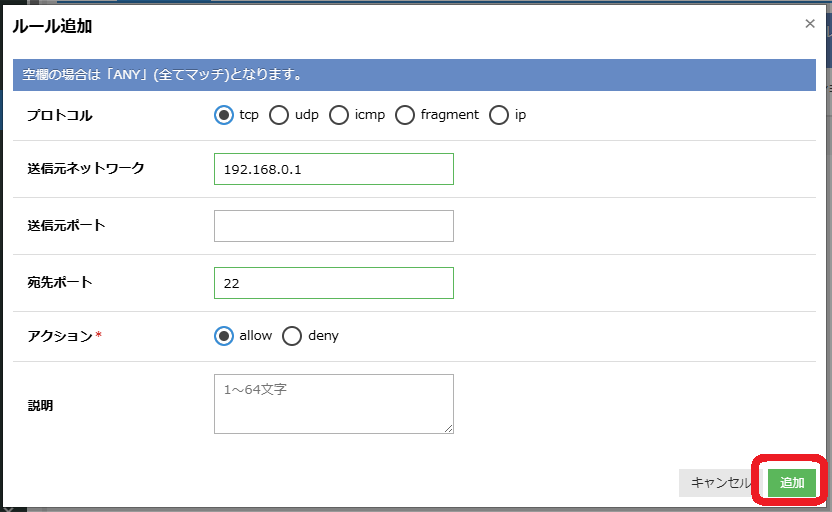Close the ルール追加 dialog with the X
Viewport: 832px width, 512px height.
pyautogui.click(x=810, y=24)
